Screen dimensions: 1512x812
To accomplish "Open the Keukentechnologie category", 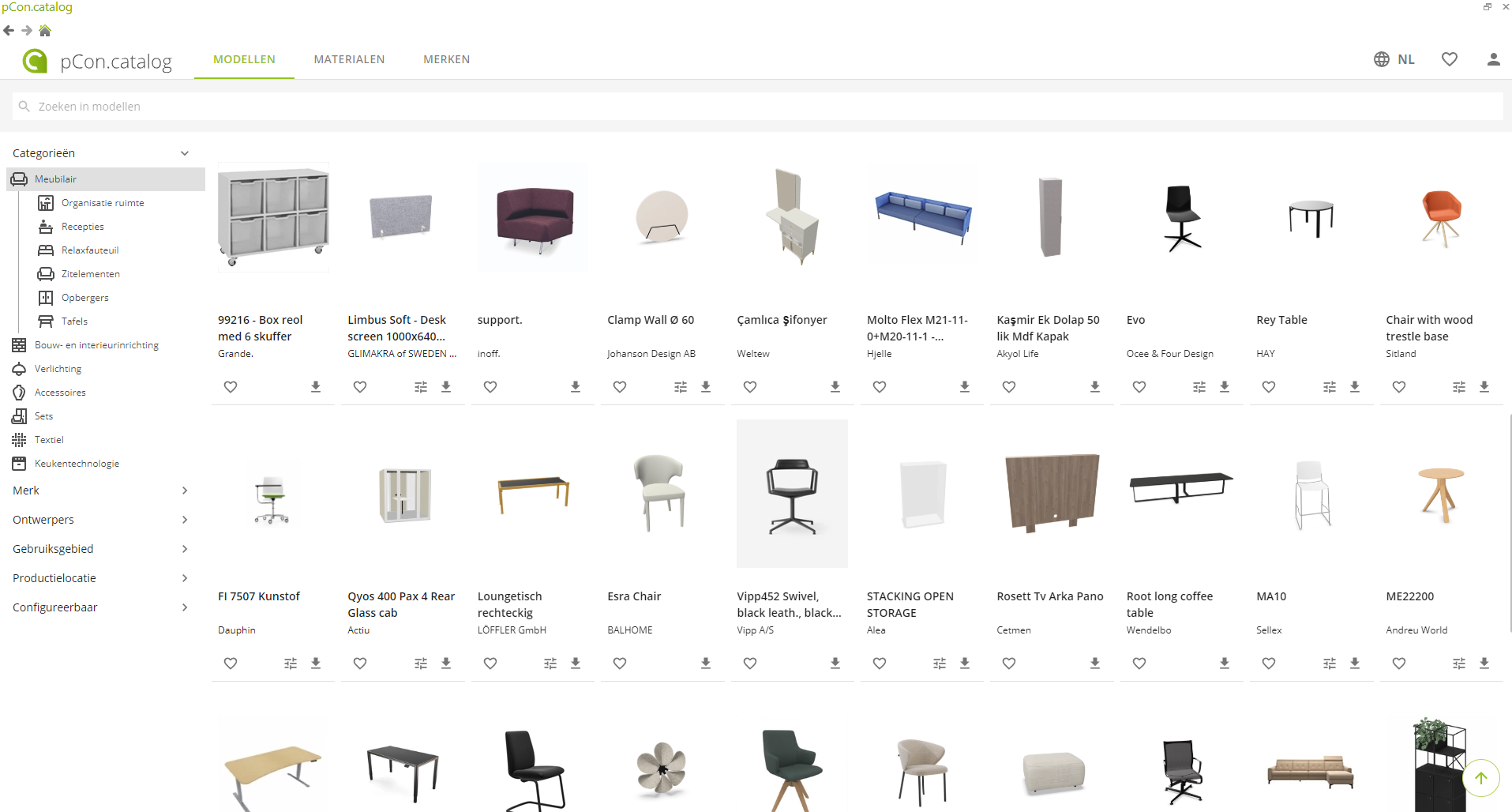I will 77,464.
